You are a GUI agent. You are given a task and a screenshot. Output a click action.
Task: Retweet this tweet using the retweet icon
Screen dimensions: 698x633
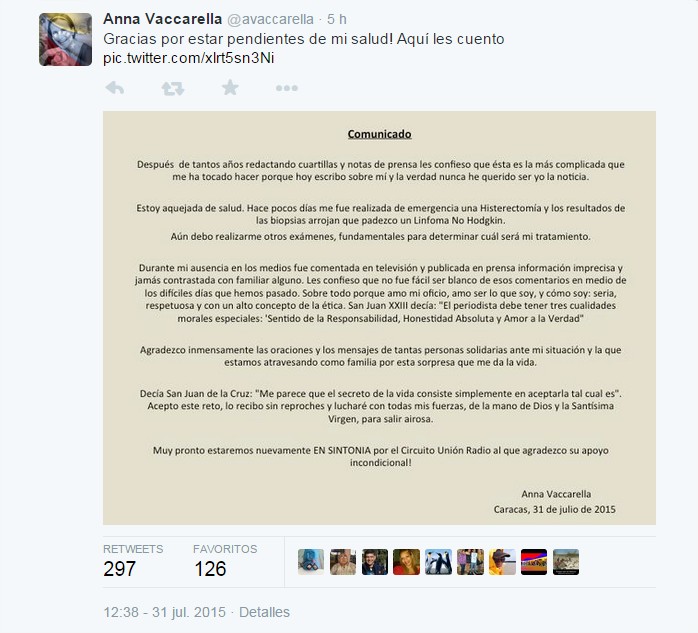tap(173, 88)
